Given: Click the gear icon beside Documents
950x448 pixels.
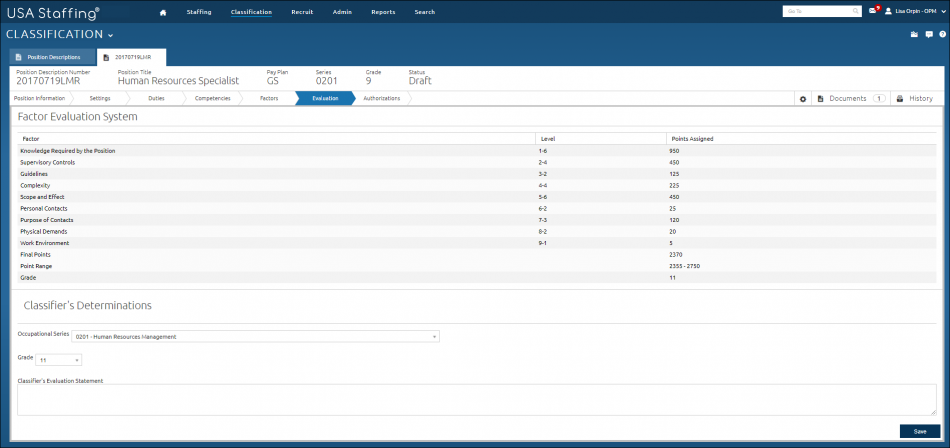Looking at the screenshot, I should [x=803, y=99].
